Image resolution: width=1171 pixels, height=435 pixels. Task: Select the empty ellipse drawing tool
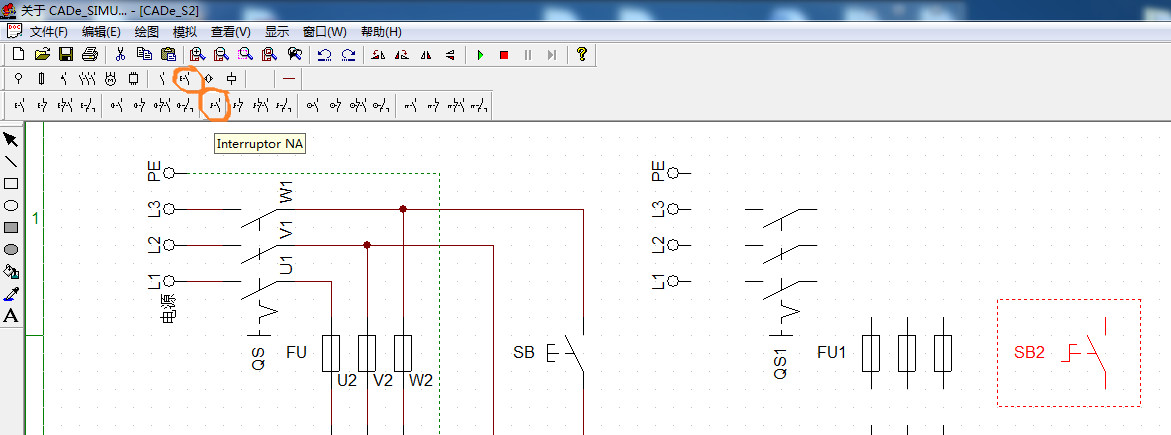[x=10, y=206]
